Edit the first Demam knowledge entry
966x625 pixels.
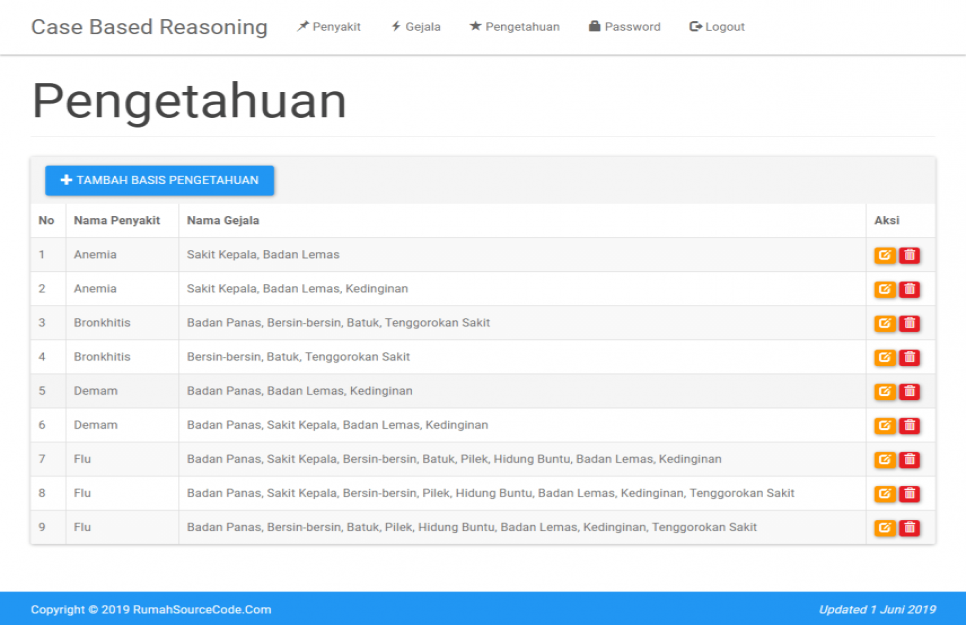[885, 390]
